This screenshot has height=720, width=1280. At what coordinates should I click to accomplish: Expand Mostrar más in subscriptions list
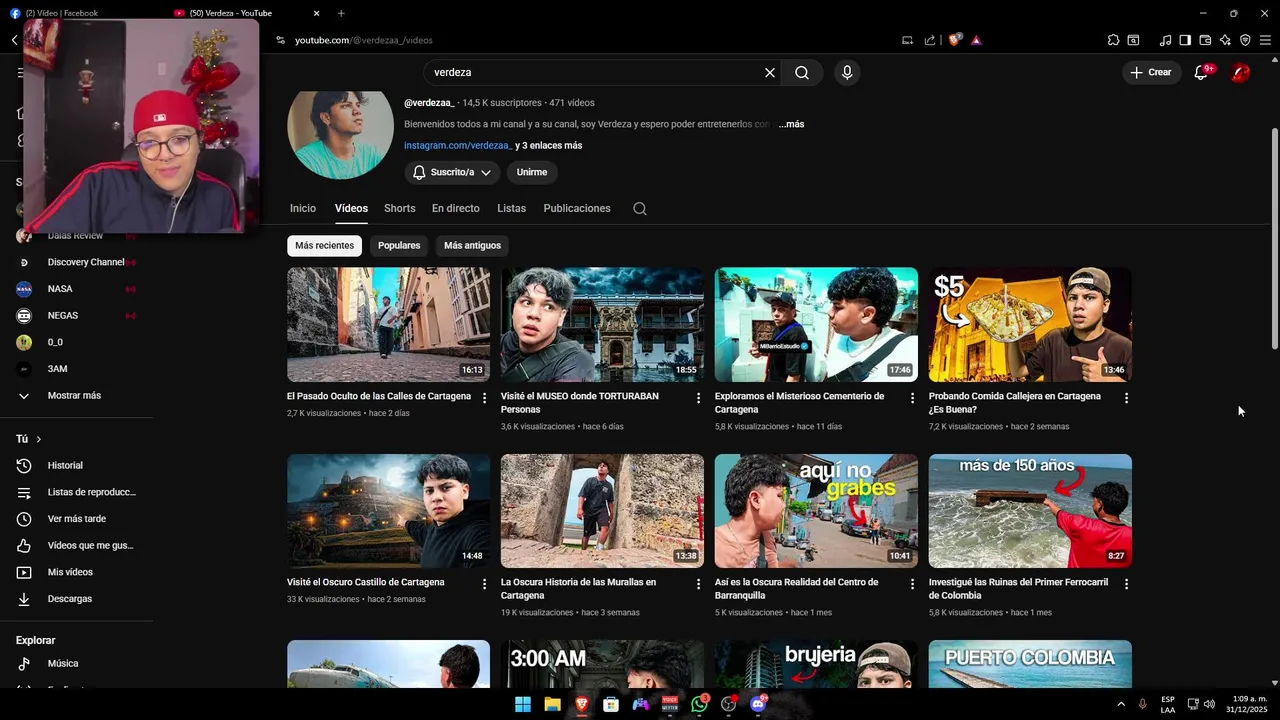coord(76,395)
